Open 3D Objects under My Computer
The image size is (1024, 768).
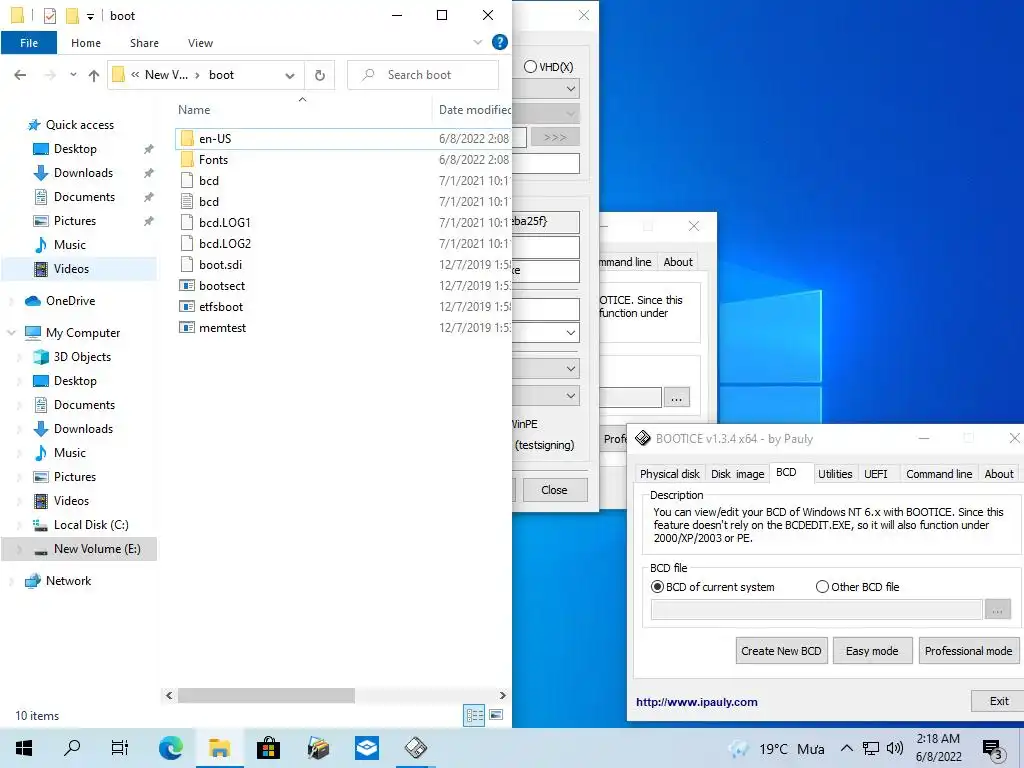click(82, 357)
